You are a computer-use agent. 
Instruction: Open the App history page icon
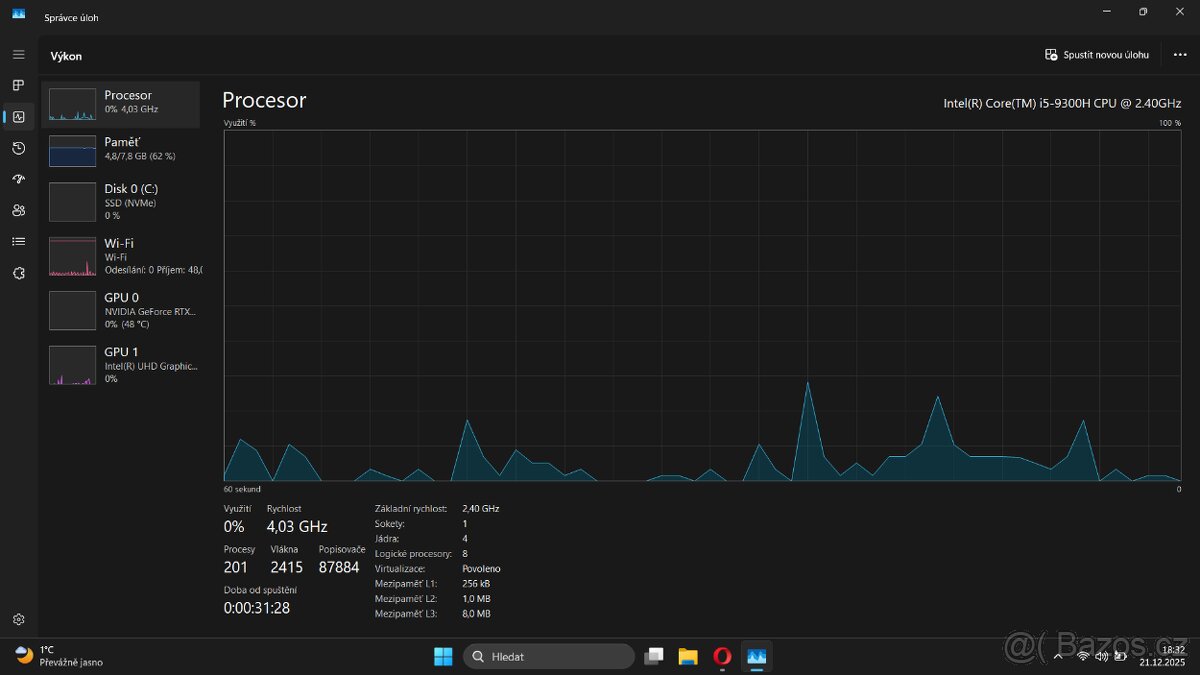point(18,148)
